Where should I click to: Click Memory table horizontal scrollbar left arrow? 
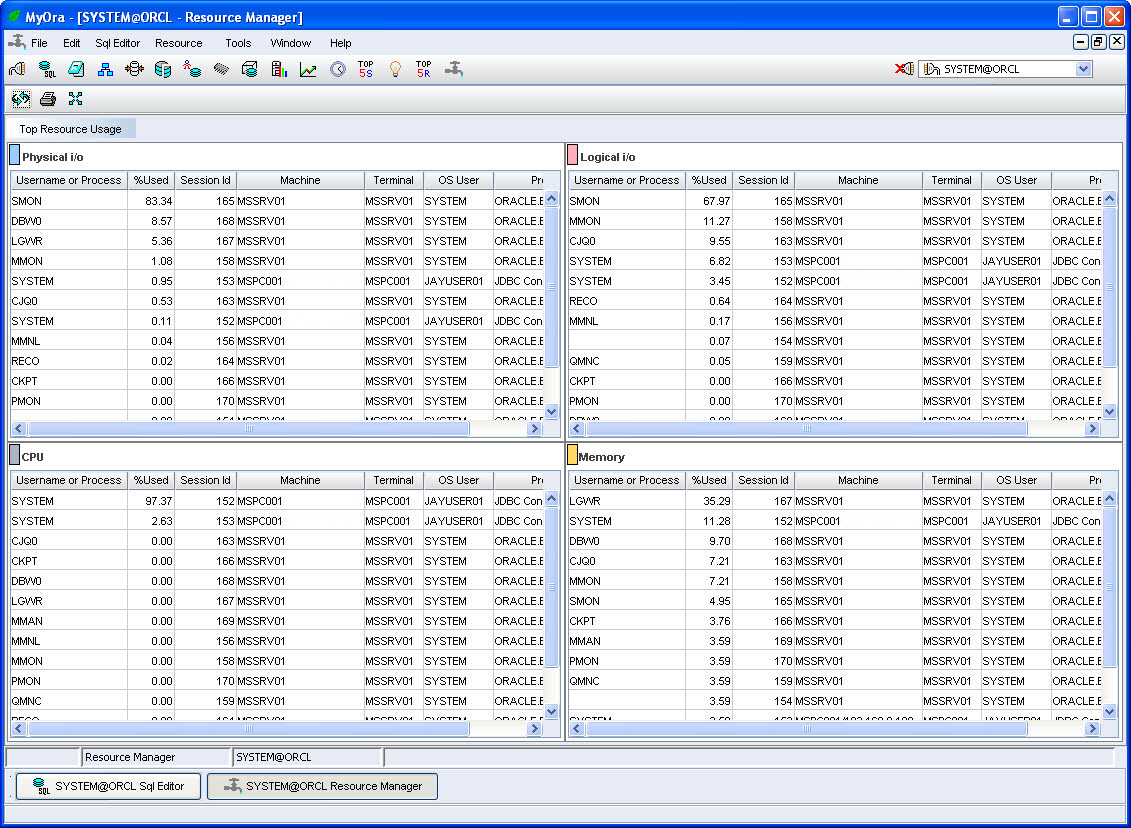577,728
